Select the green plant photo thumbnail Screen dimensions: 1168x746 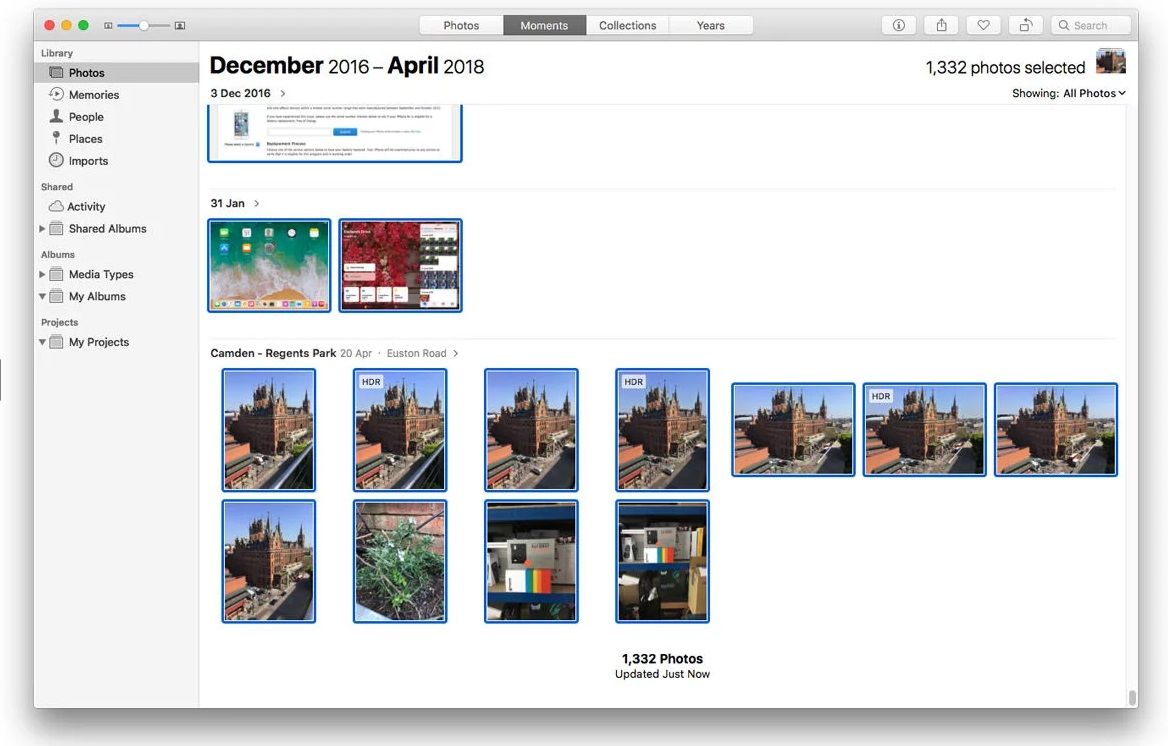pyautogui.click(x=400, y=561)
